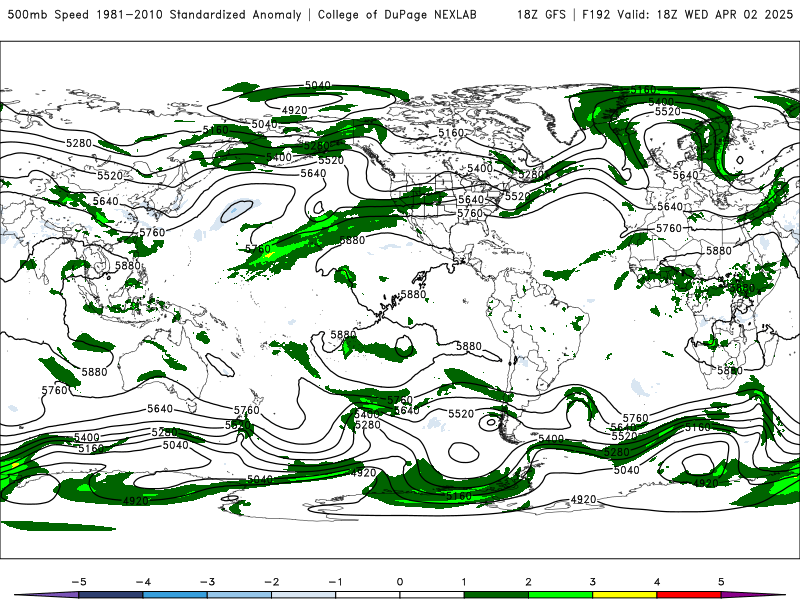
Task: Click the '5' colorbar tick label
Action: pos(721,582)
